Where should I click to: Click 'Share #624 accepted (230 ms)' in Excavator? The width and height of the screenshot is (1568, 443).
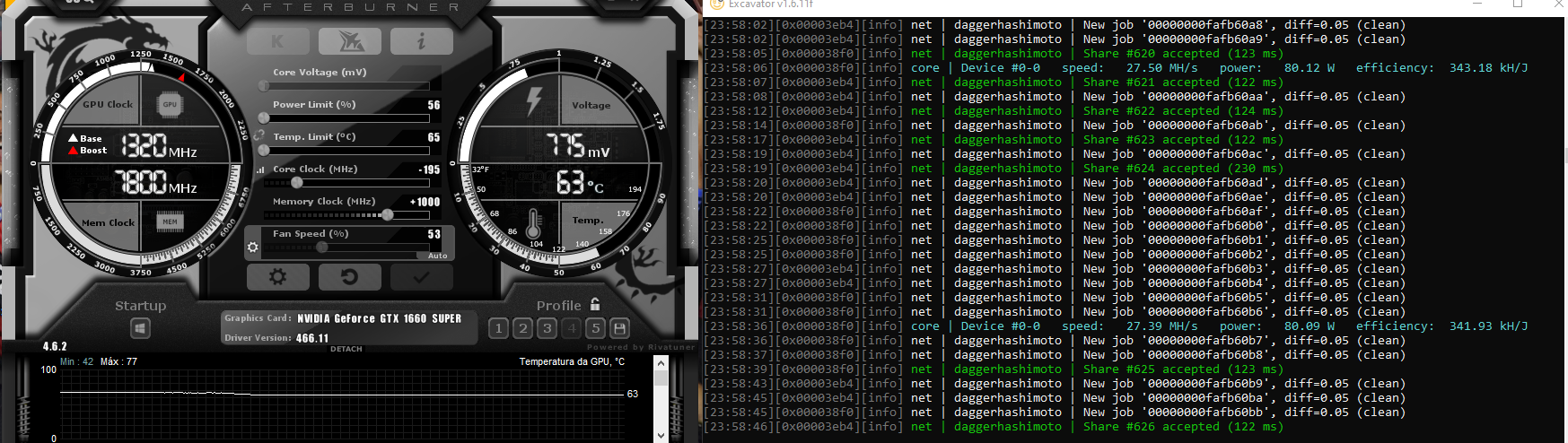tap(1183, 168)
